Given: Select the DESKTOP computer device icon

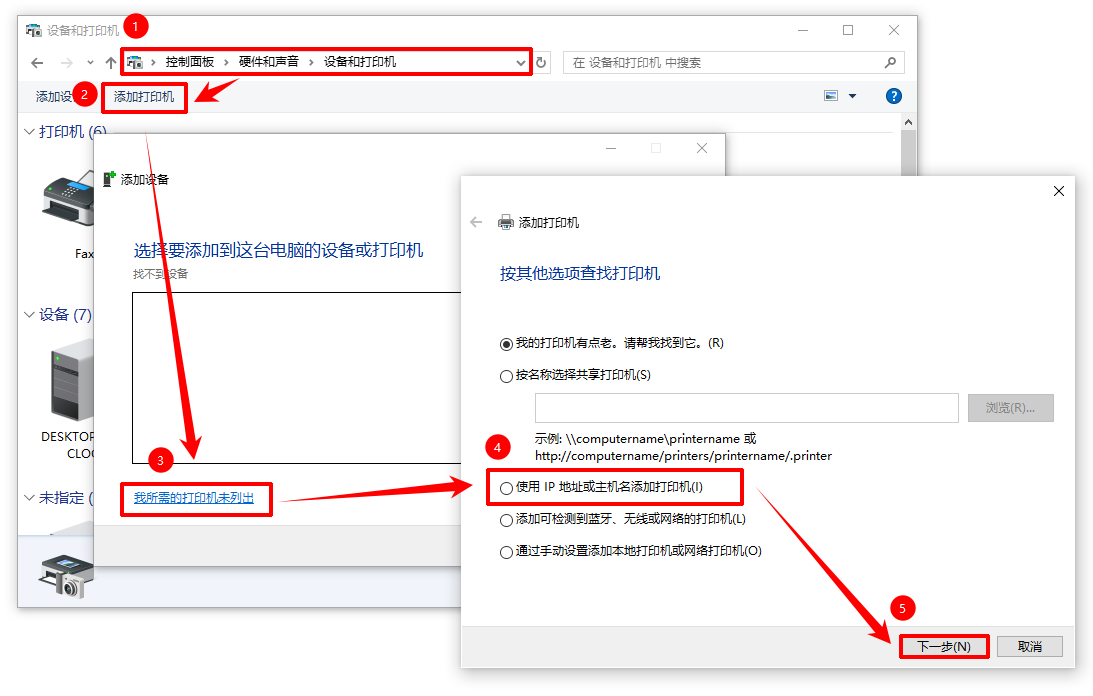Looking at the screenshot, I should [x=72, y=380].
